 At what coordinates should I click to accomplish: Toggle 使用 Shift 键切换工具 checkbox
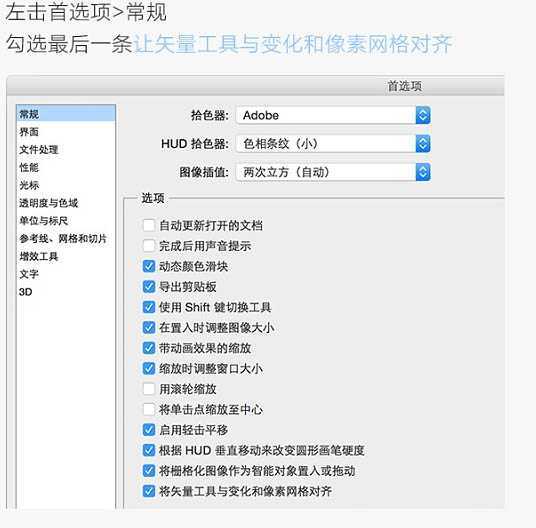tap(149, 307)
